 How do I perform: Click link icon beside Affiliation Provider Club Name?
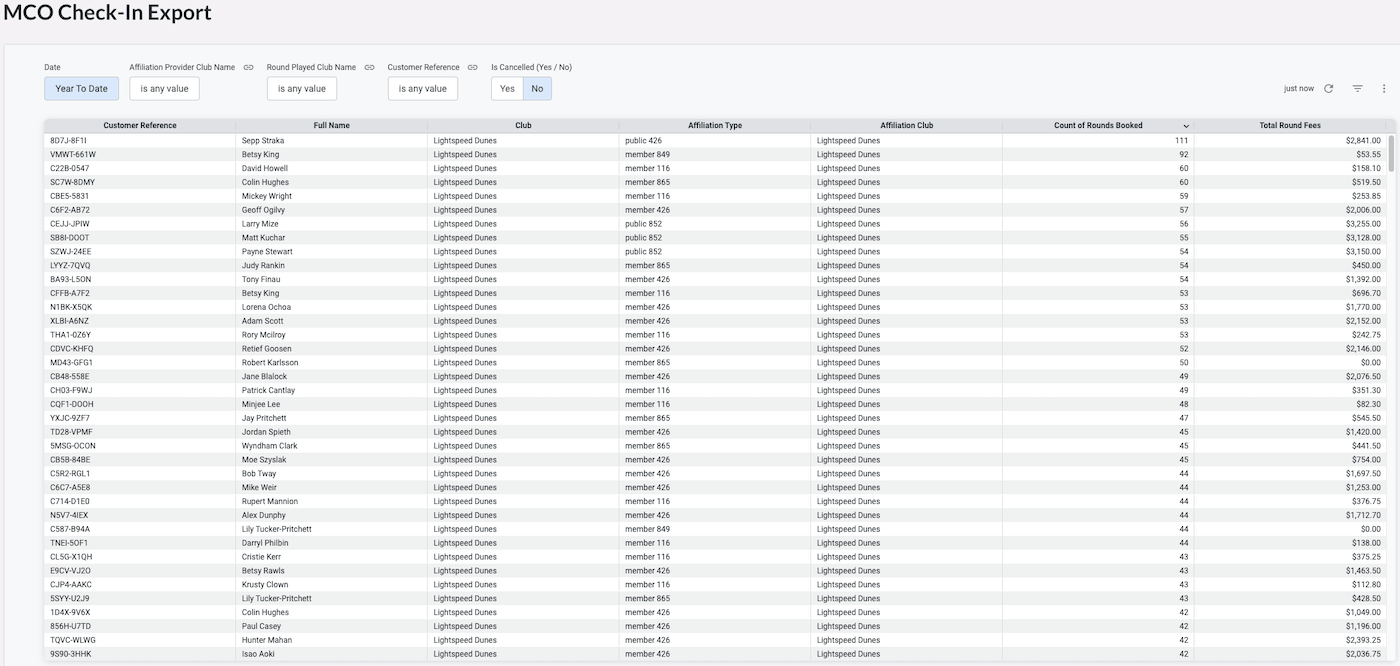(x=248, y=68)
